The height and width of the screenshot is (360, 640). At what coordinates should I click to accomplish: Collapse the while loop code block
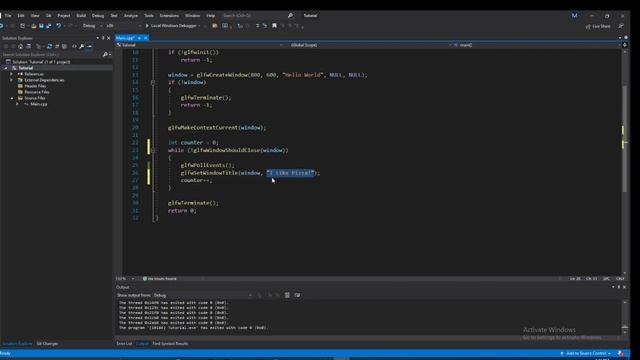coord(153,150)
